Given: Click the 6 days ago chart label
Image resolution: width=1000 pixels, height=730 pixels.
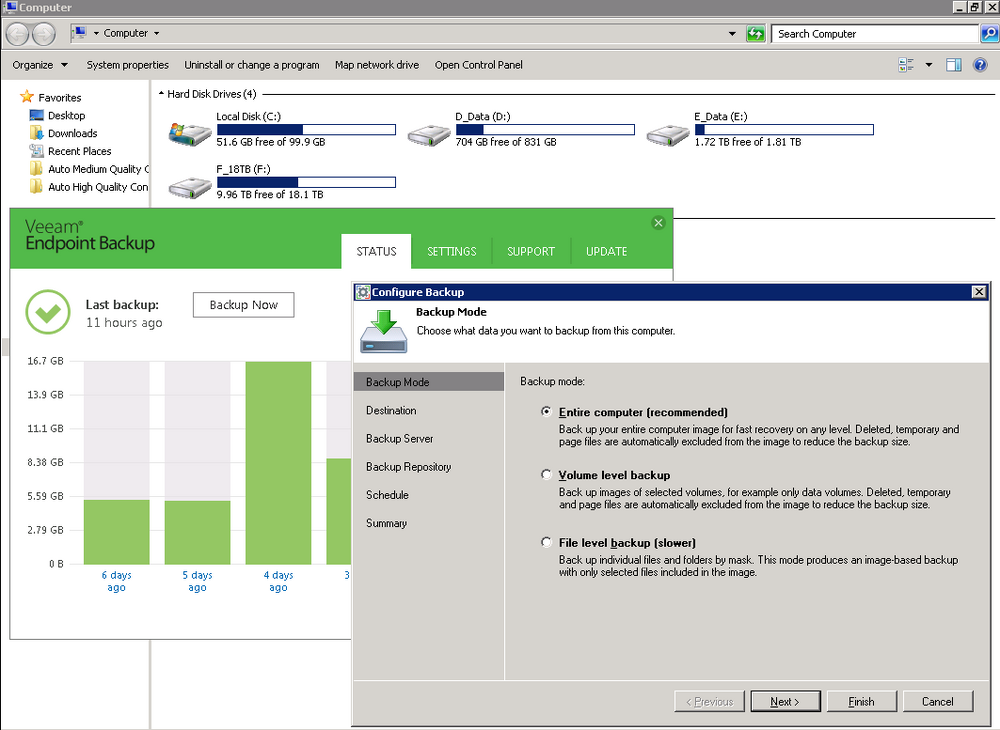Looking at the screenshot, I should (x=116, y=581).
